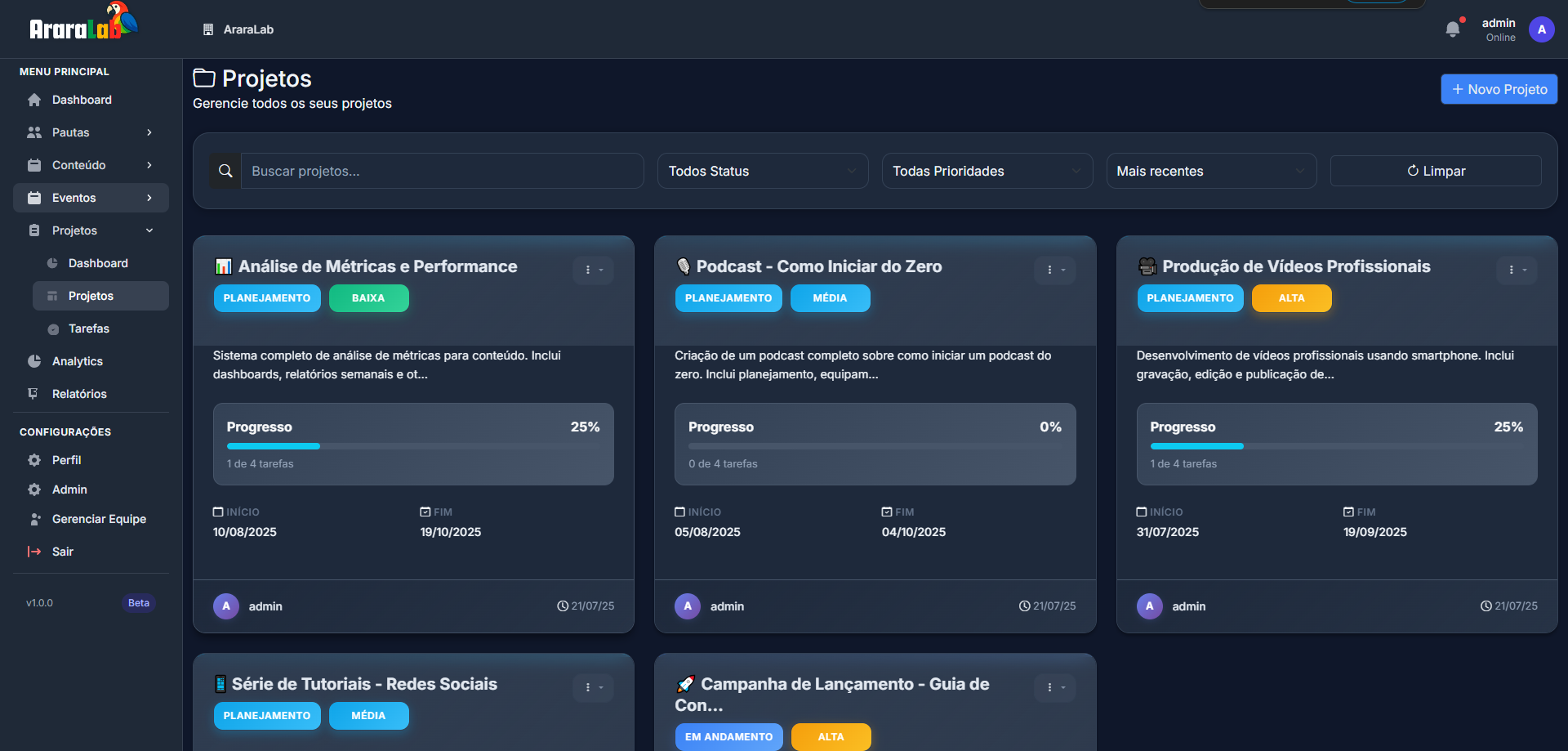This screenshot has height=751, width=1568.
Task: Click the AraraLab breadcrumb text
Action: [248, 29]
